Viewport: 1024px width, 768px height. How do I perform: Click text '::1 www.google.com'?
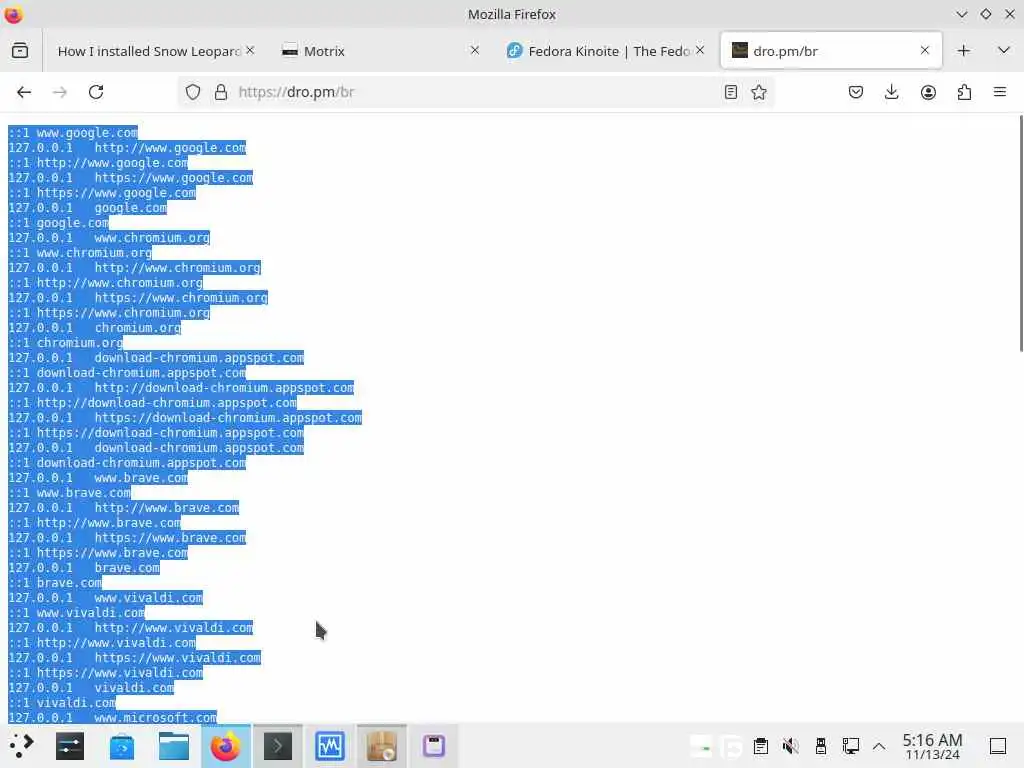[73, 133]
